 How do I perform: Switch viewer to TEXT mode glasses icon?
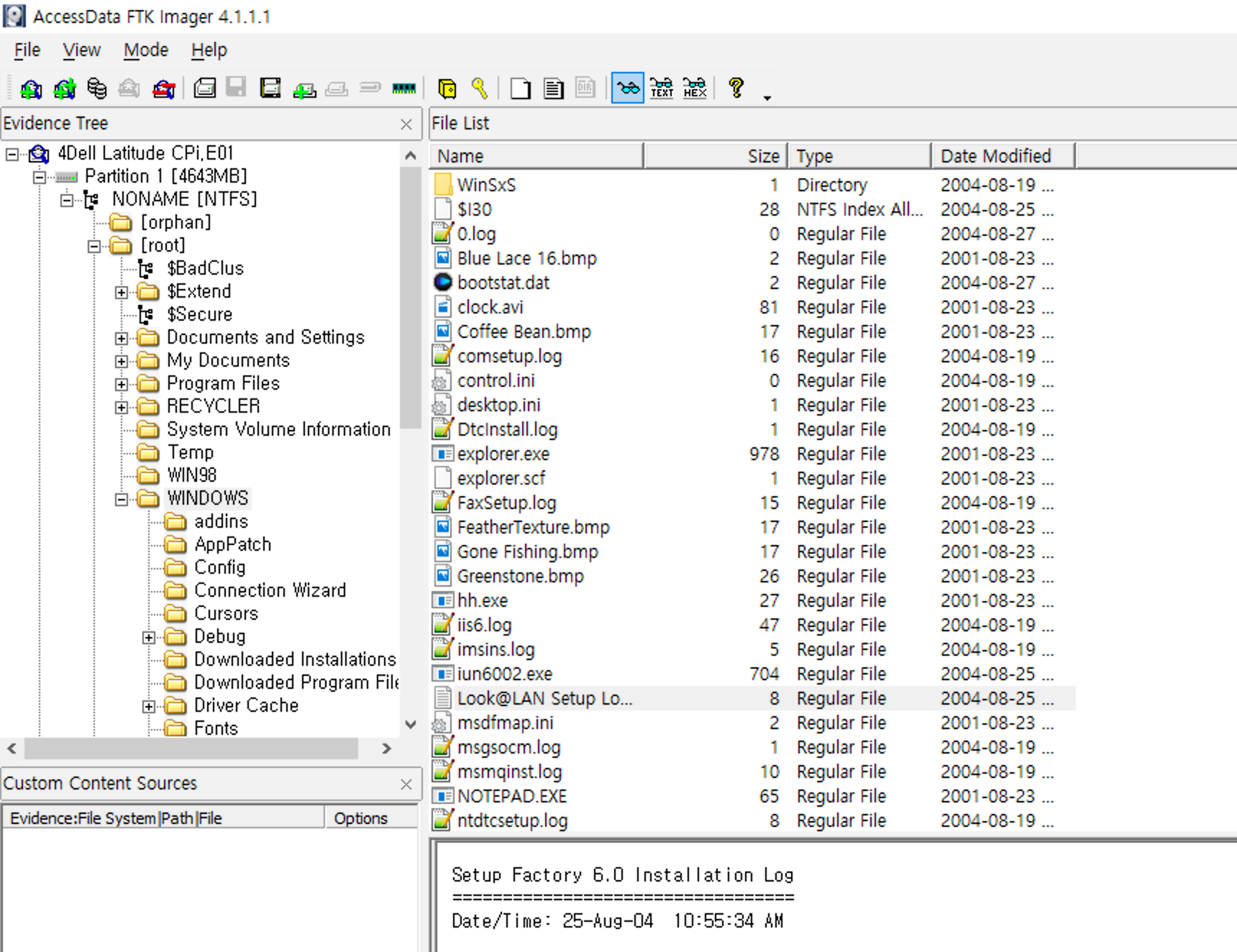[662, 88]
